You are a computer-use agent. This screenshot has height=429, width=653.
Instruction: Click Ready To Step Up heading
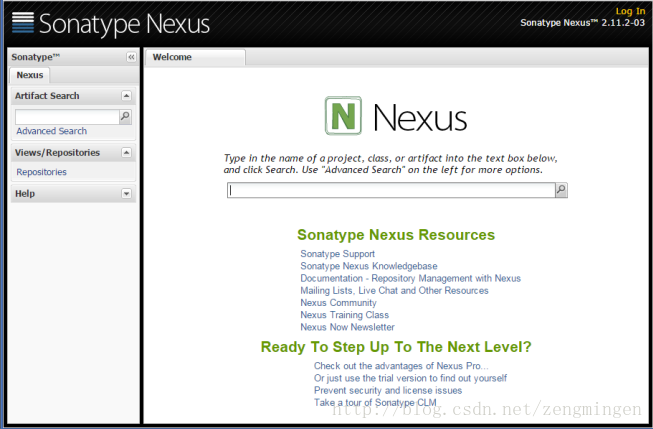point(396,347)
